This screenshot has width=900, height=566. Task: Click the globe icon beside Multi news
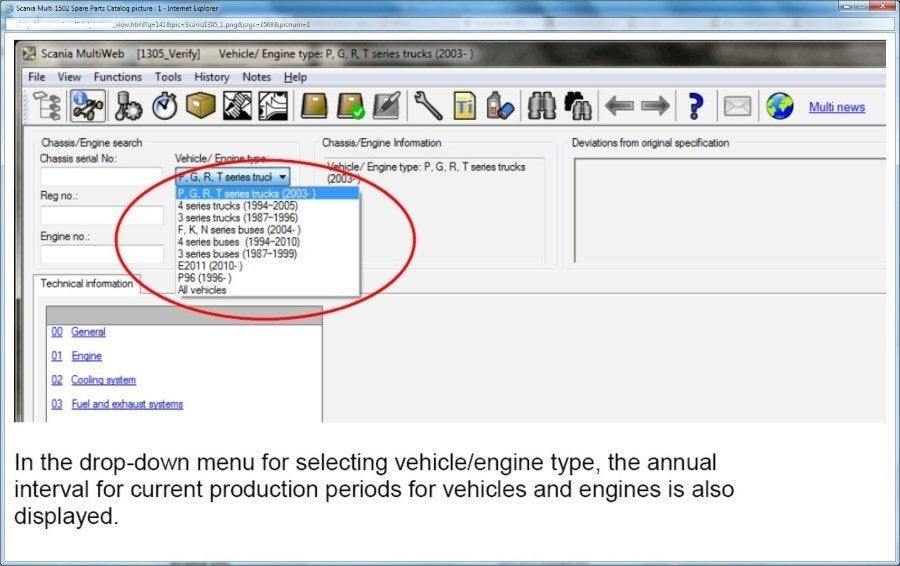[779, 106]
